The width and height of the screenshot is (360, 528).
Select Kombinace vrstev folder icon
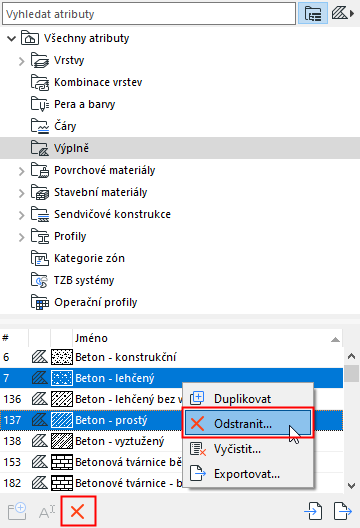pos(40,82)
